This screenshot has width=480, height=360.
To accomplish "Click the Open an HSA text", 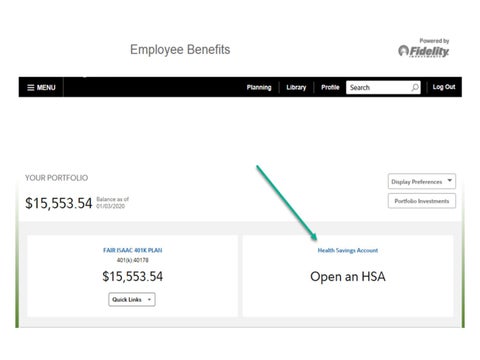I will [x=348, y=277].
